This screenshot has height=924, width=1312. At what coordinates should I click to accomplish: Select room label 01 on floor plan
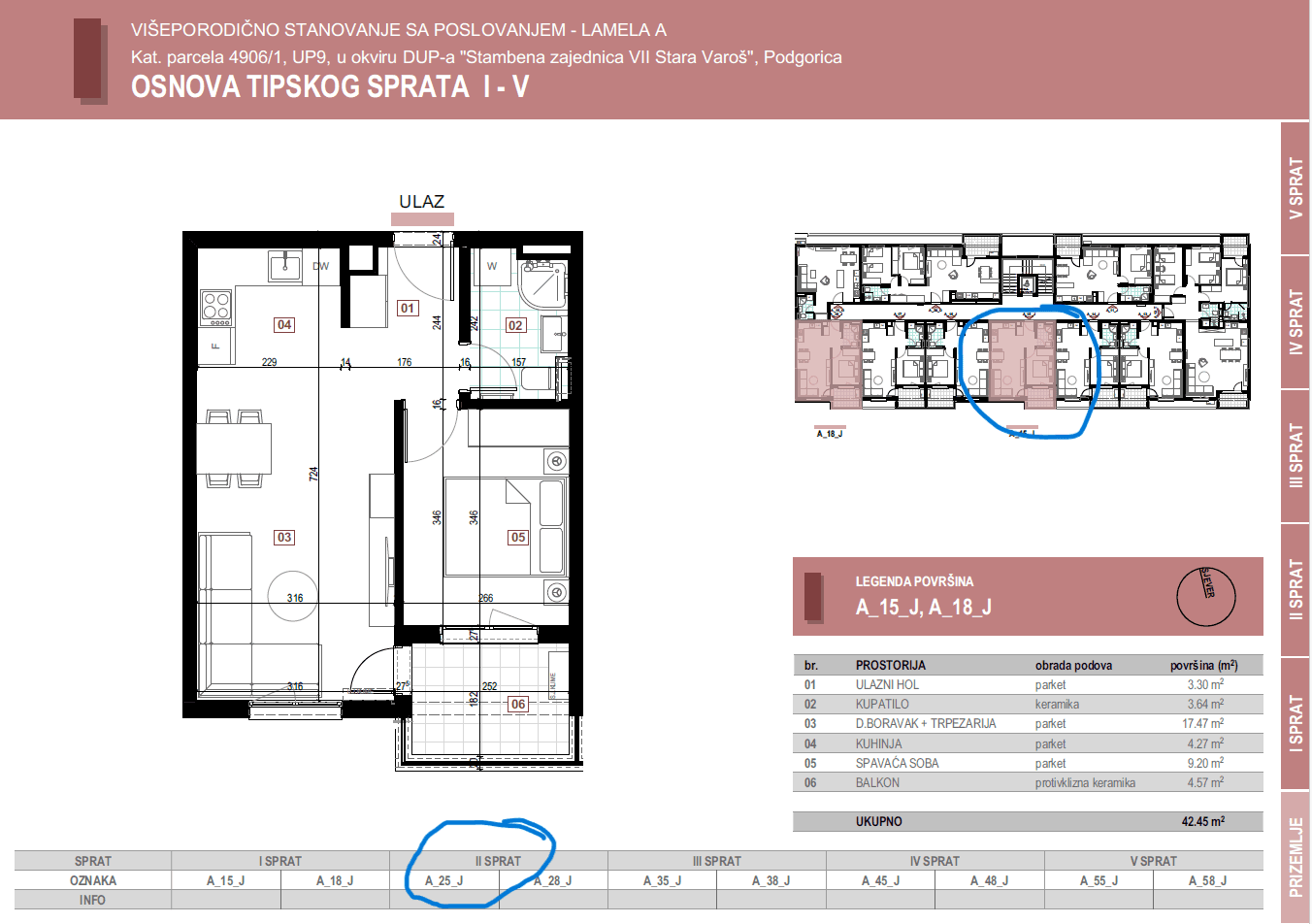408,308
